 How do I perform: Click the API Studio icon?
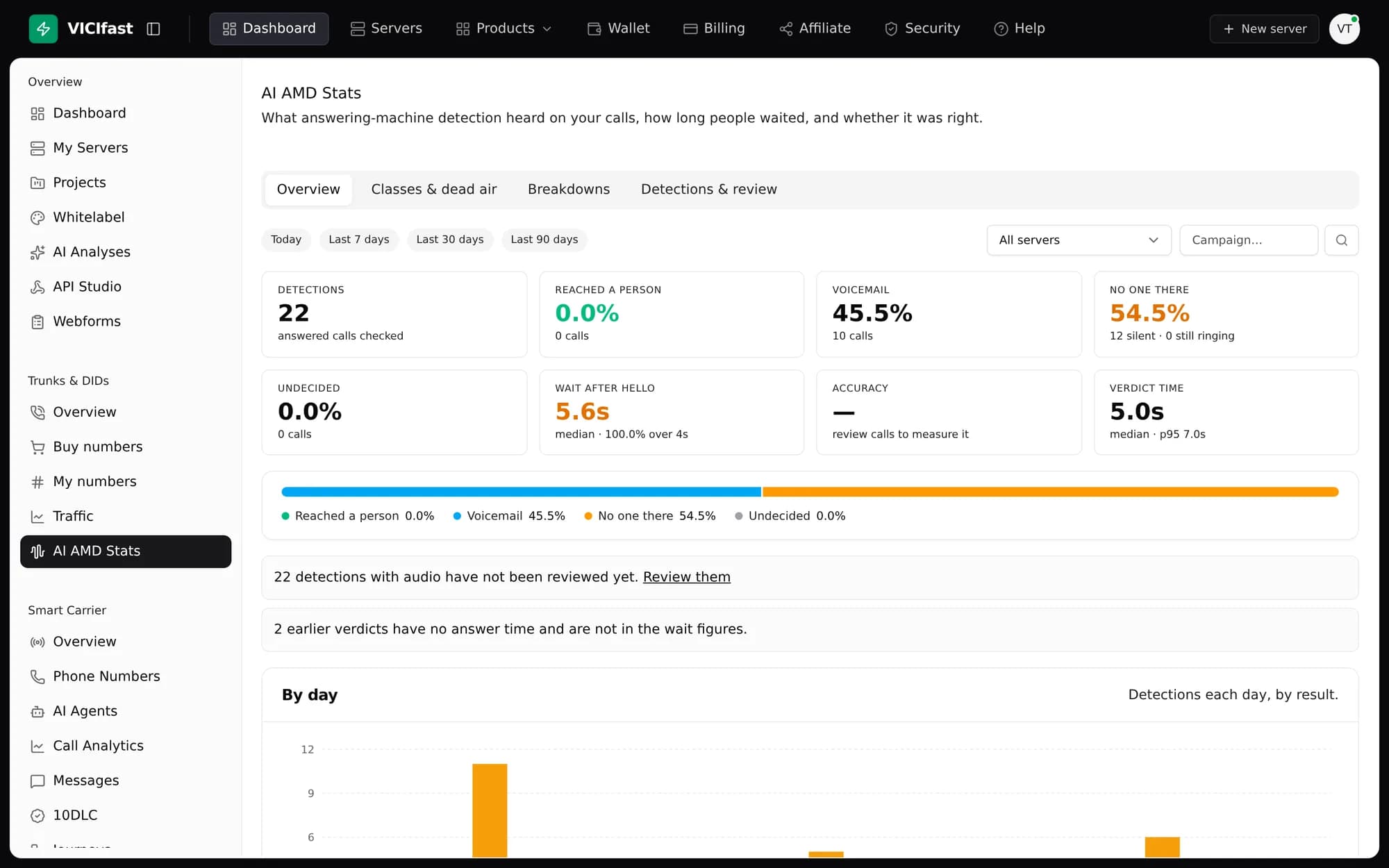pos(38,287)
